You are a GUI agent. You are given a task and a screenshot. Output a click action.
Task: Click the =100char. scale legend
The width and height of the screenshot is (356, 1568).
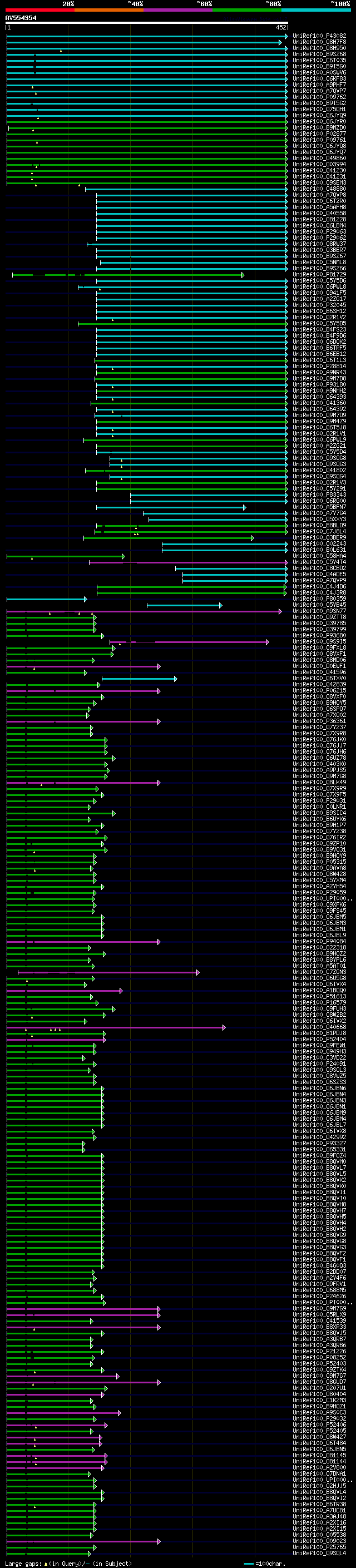tap(264, 1563)
